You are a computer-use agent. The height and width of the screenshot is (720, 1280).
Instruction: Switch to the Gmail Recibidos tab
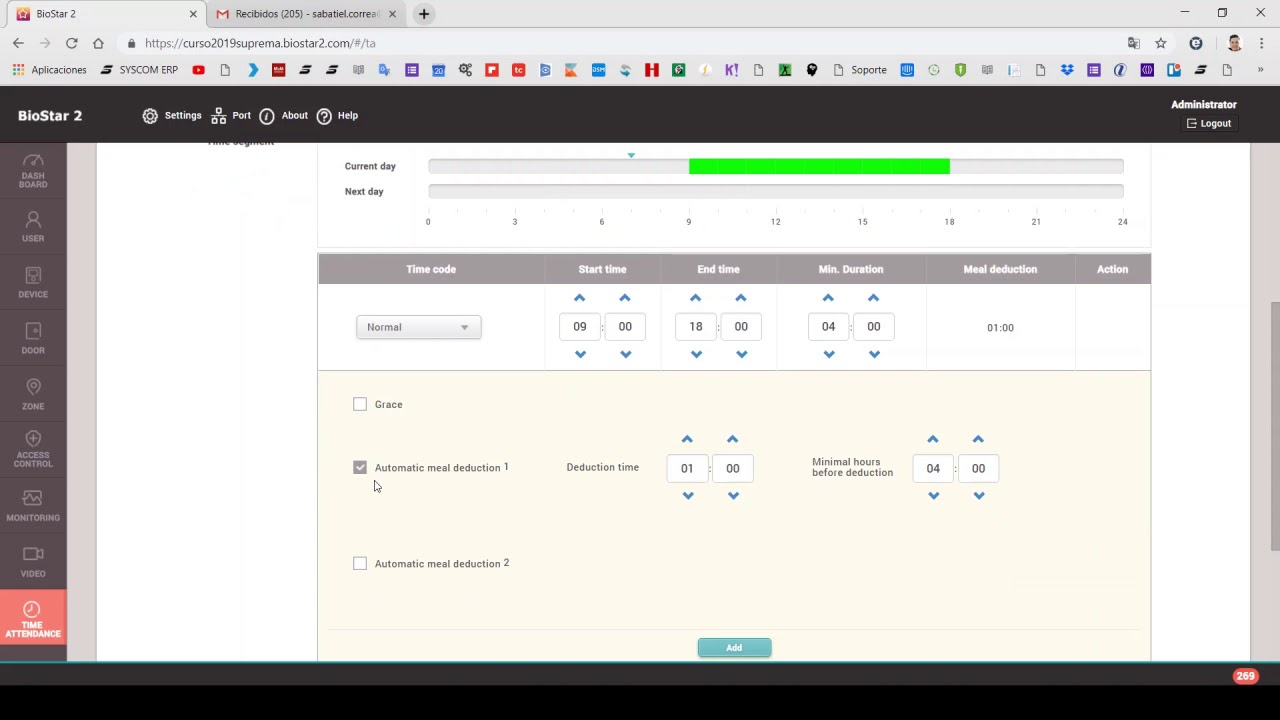pyautogui.click(x=306, y=14)
